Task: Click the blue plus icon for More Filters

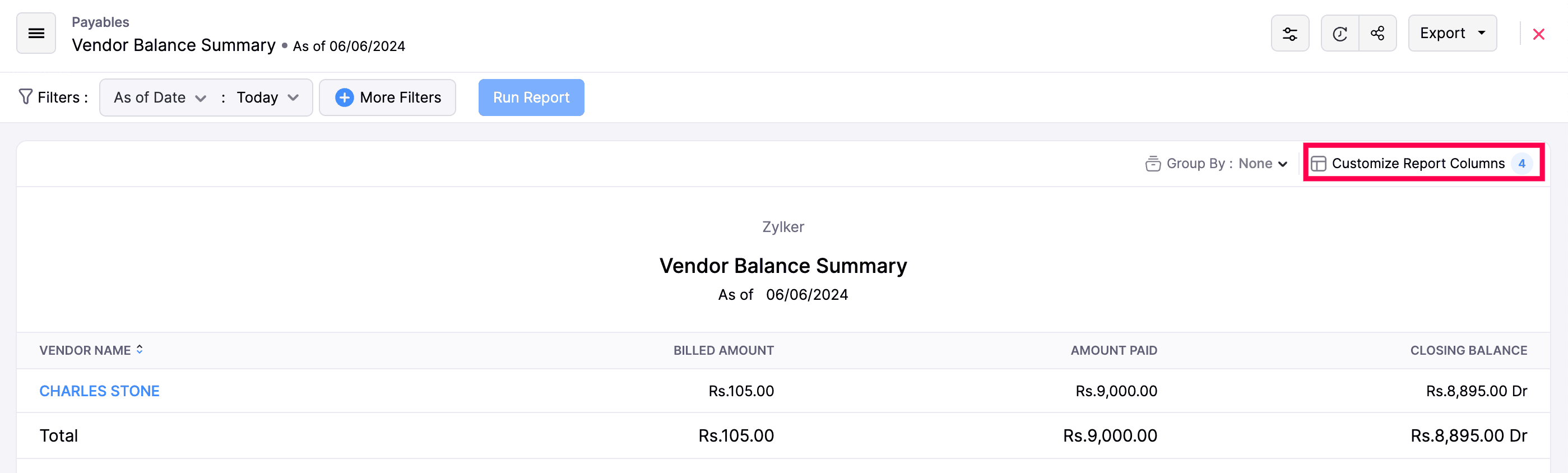Action: tap(344, 98)
